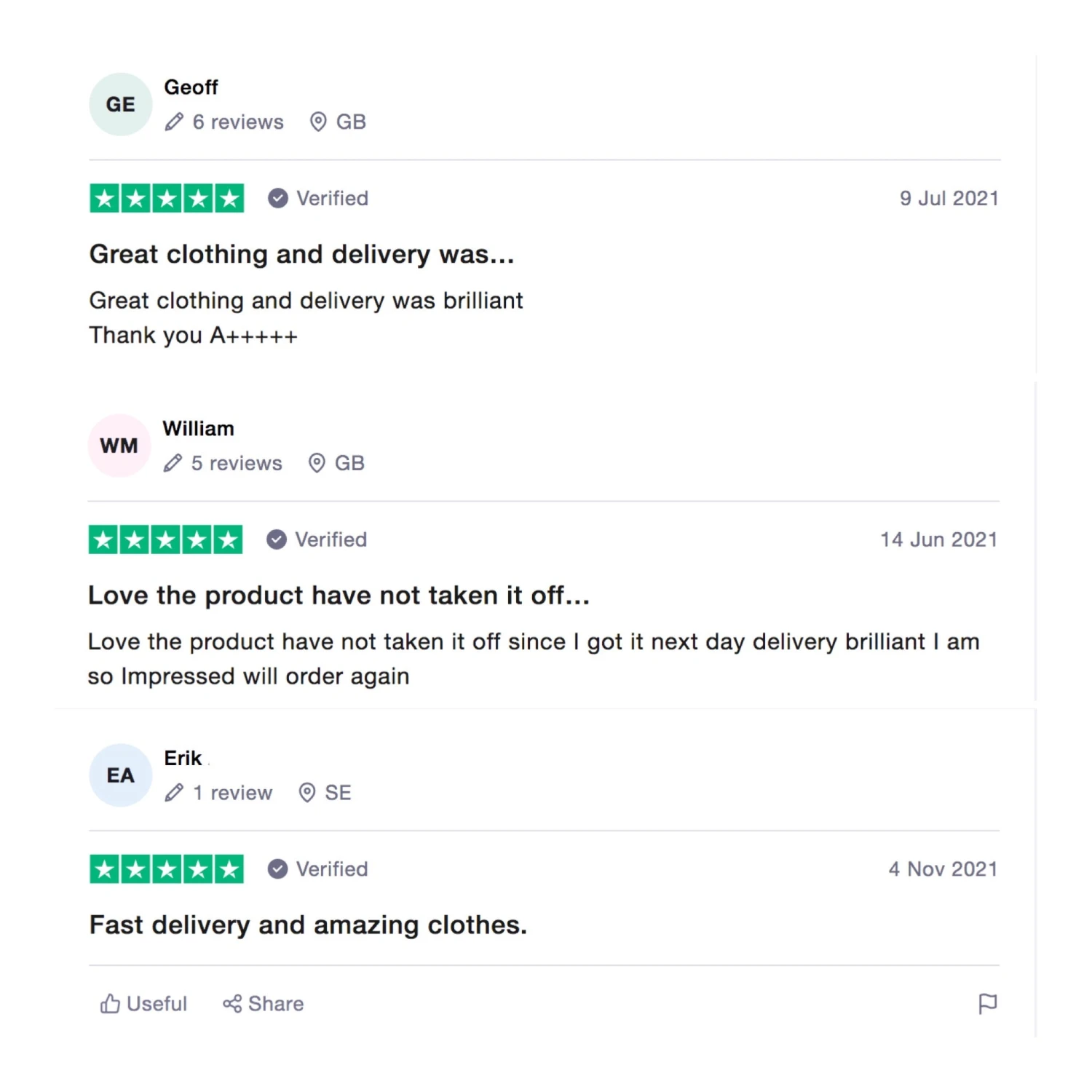Click William's 5 reviews count
This screenshot has width=1092, height=1092.
[237, 463]
